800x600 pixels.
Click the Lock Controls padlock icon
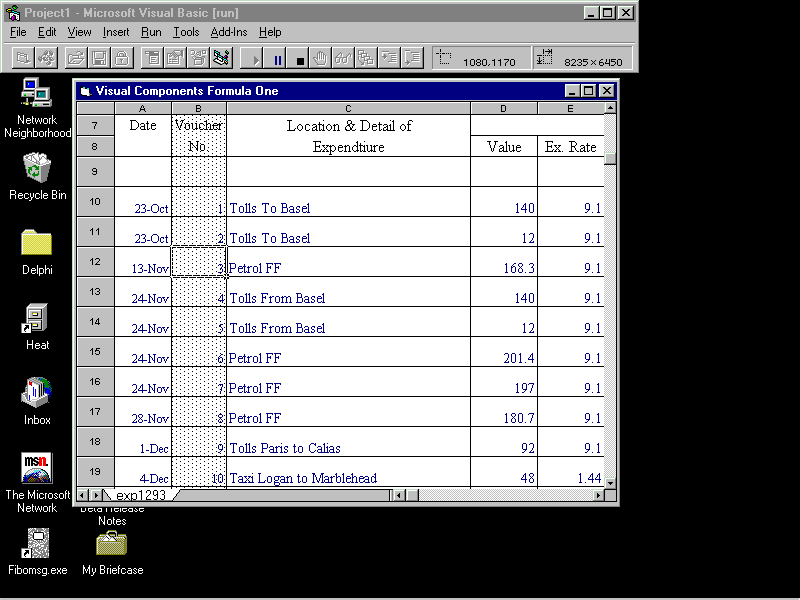pos(121,58)
